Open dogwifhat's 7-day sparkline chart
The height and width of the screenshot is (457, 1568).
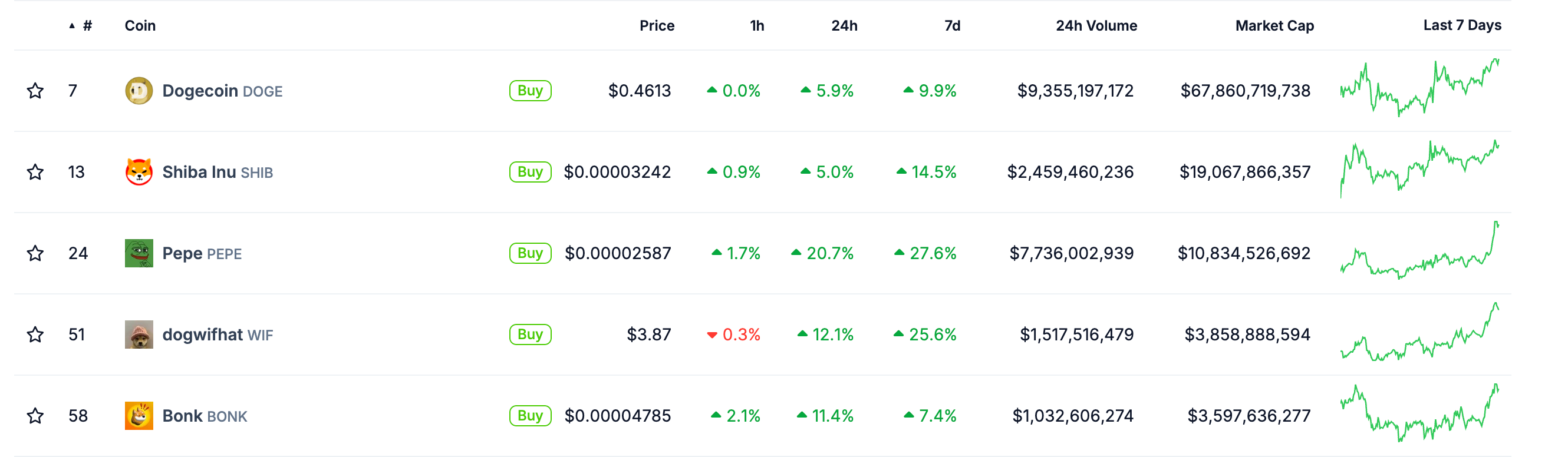(x=1419, y=333)
